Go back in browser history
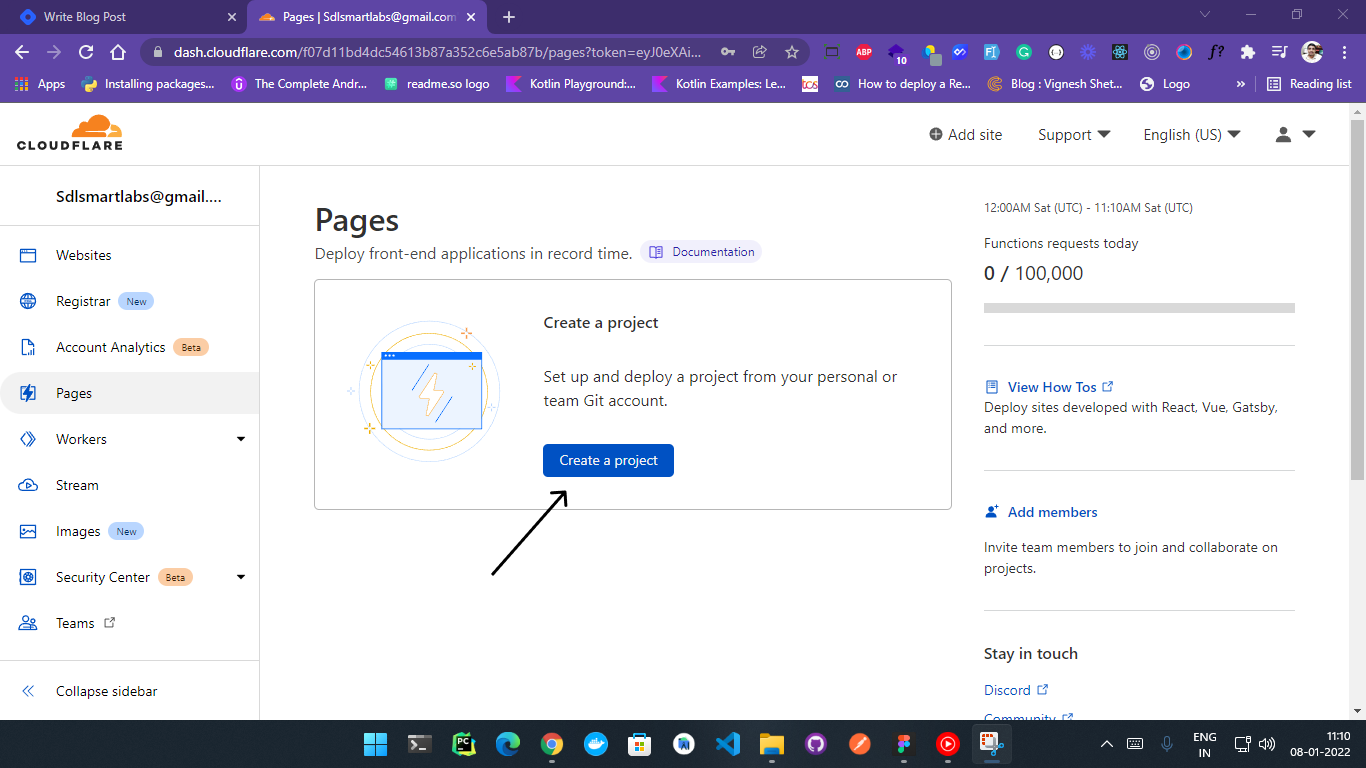Viewport: 1366px width, 768px height. coord(22,52)
